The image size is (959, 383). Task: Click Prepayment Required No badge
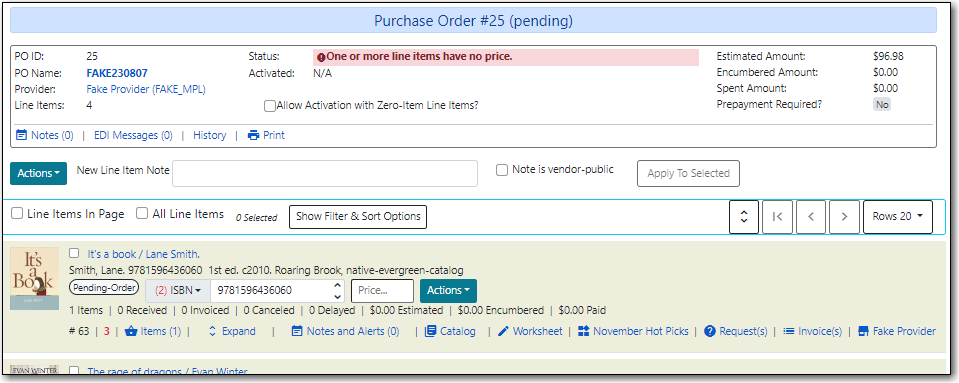pyautogui.click(x=882, y=105)
